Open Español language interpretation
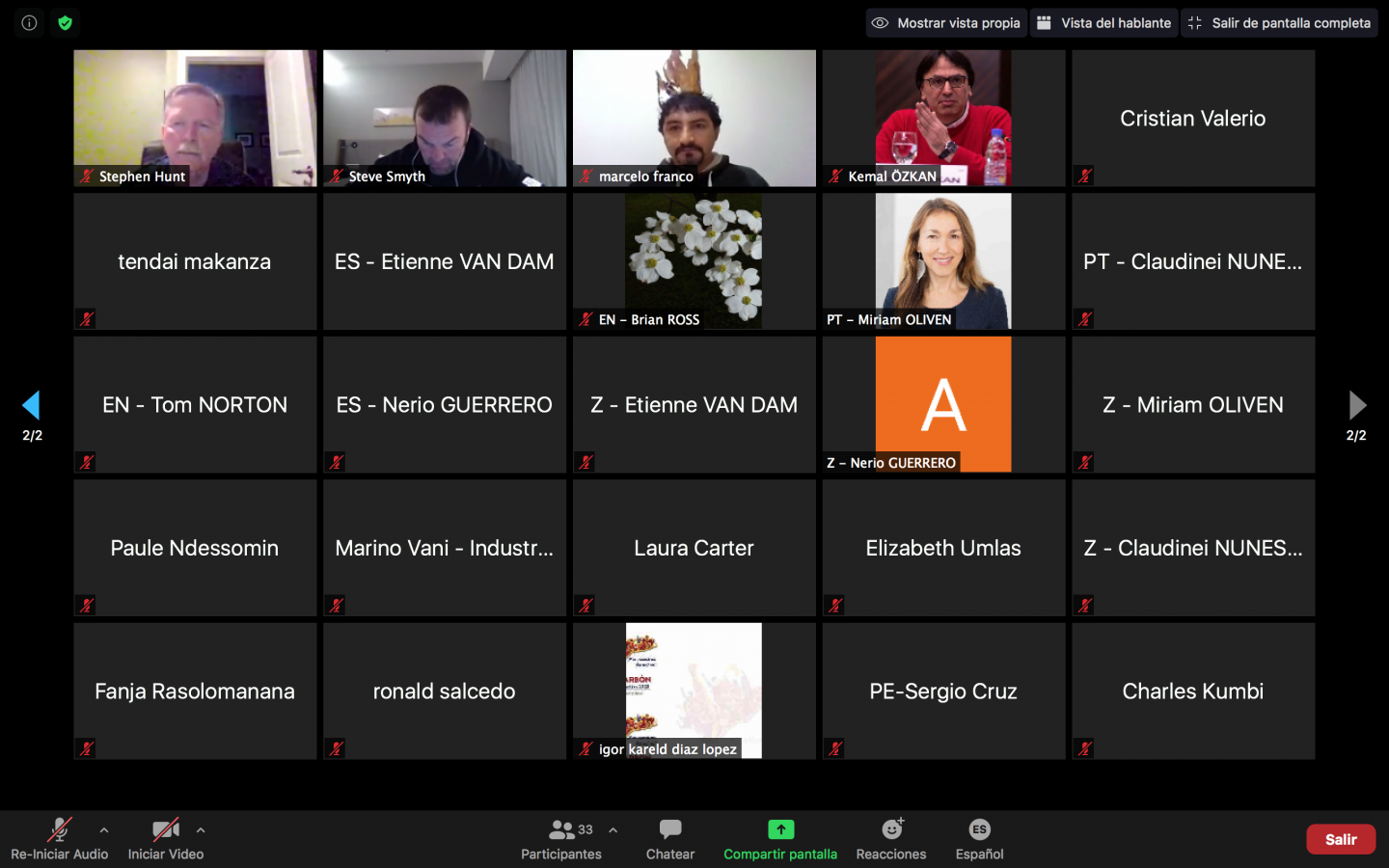1389x868 pixels. coord(979,839)
